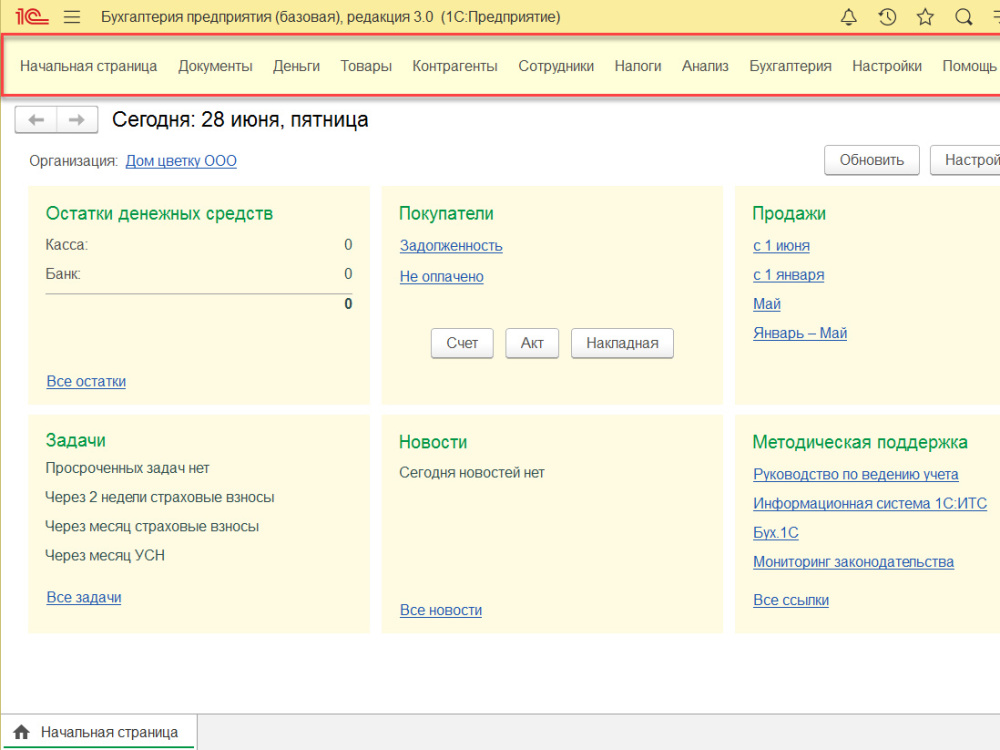1000x750 pixels.
Task: Open Начальная страница menu section
Action: (88, 66)
